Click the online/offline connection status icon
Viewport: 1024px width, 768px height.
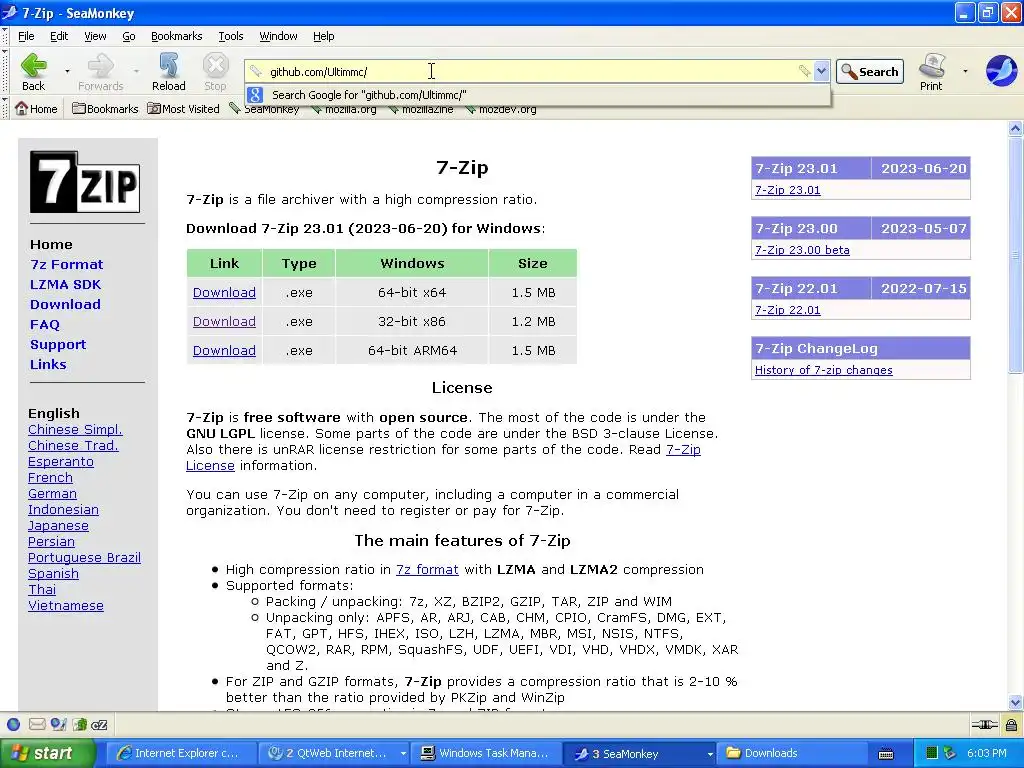tap(984, 724)
